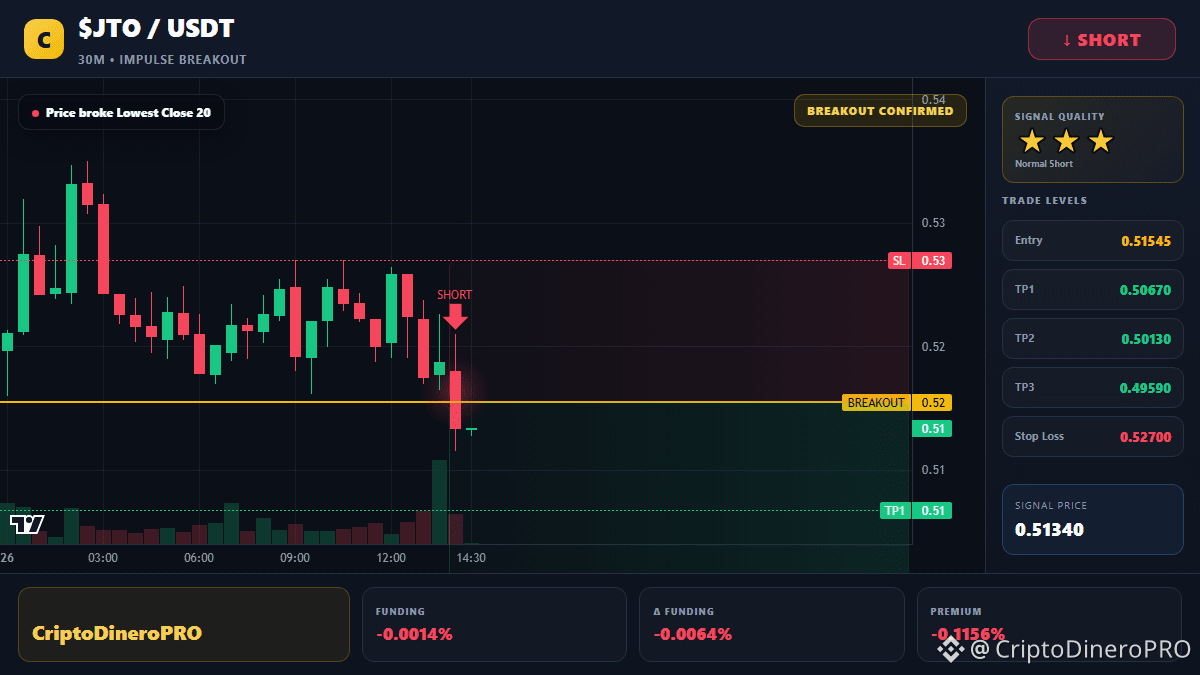Click the 12:00 time axis label

[391, 558]
